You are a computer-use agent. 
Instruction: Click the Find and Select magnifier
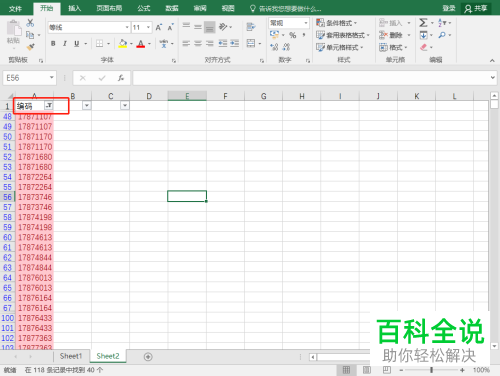442,35
